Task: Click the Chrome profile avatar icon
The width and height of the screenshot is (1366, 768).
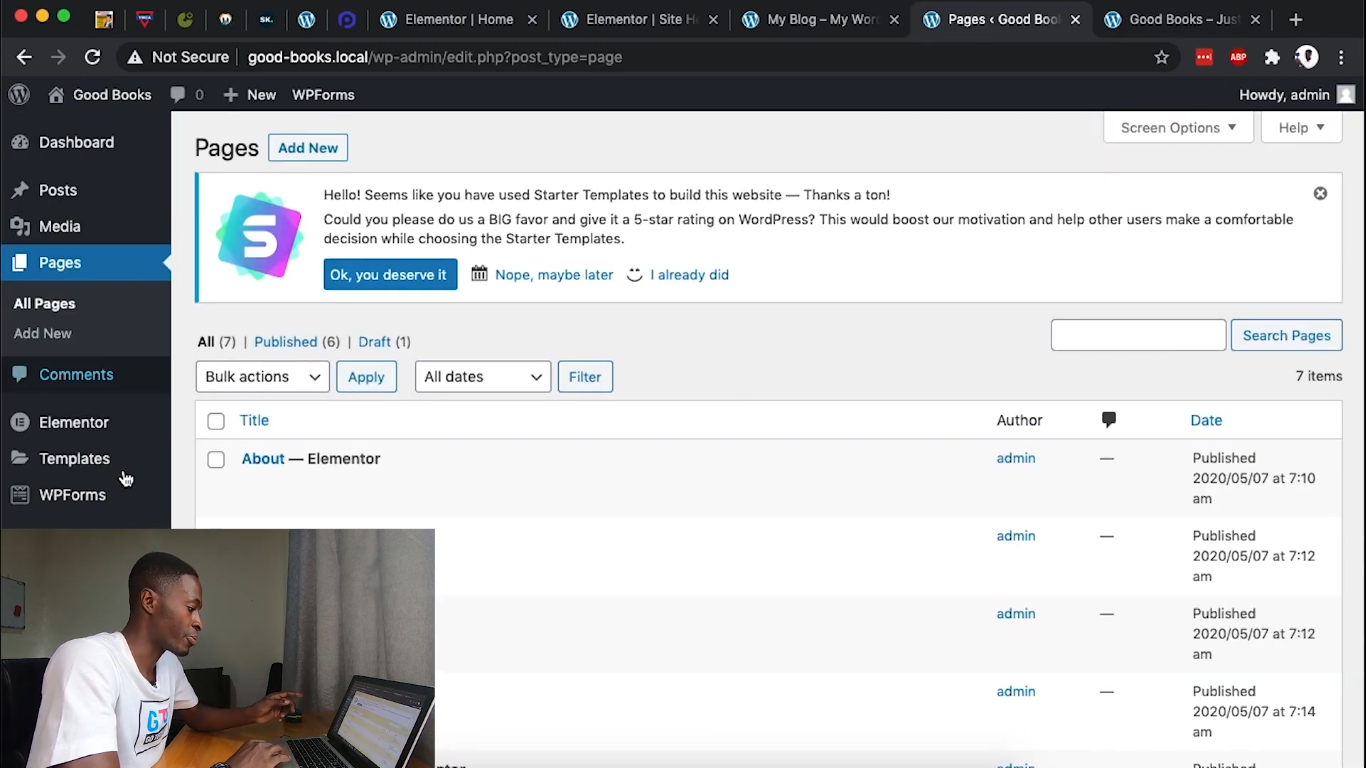Action: [x=1307, y=57]
